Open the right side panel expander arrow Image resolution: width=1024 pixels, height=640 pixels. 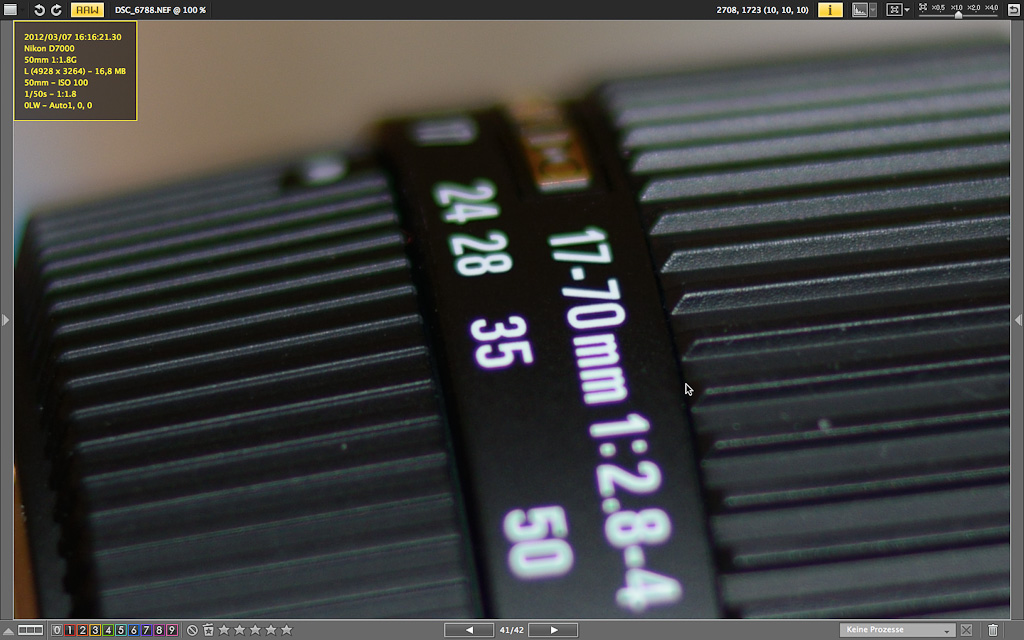(x=1018, y=320)
